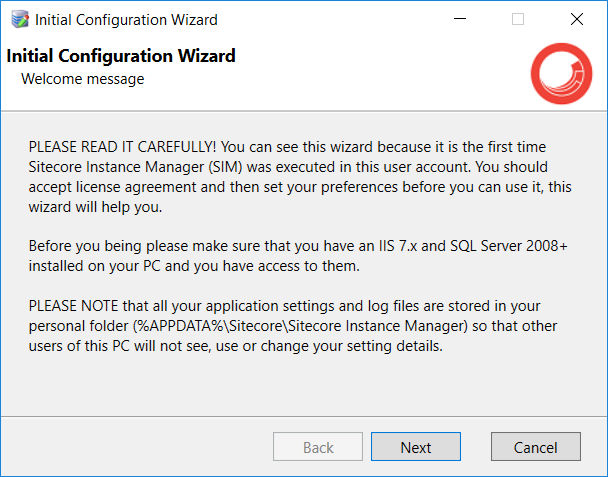The width and height of the screenshot is (608, 477).
Task: Click the PLEASE NOTE paragraph
Action: click(x=293, y=326)
